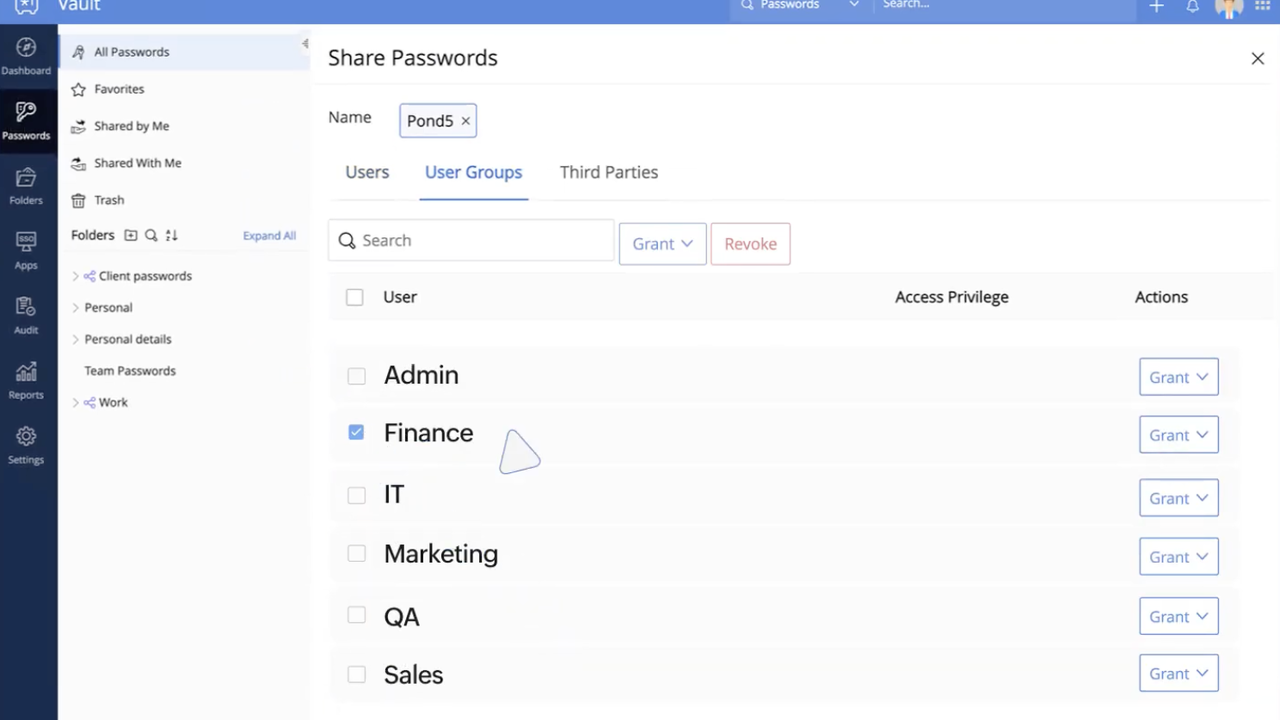Open notifications via the bell icon
Screen dimensions: 1280x720
(x=1192, y=7)
